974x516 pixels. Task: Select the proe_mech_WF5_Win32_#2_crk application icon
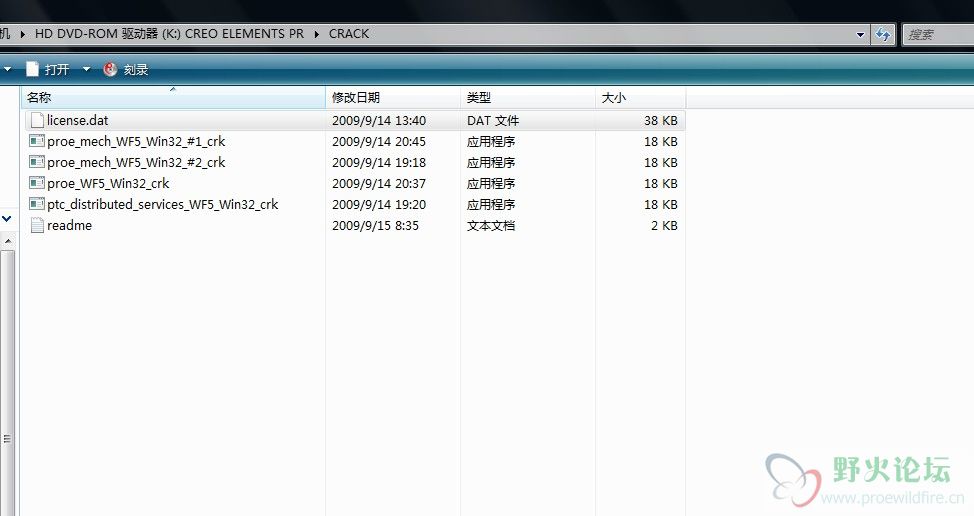click(37, 162)
